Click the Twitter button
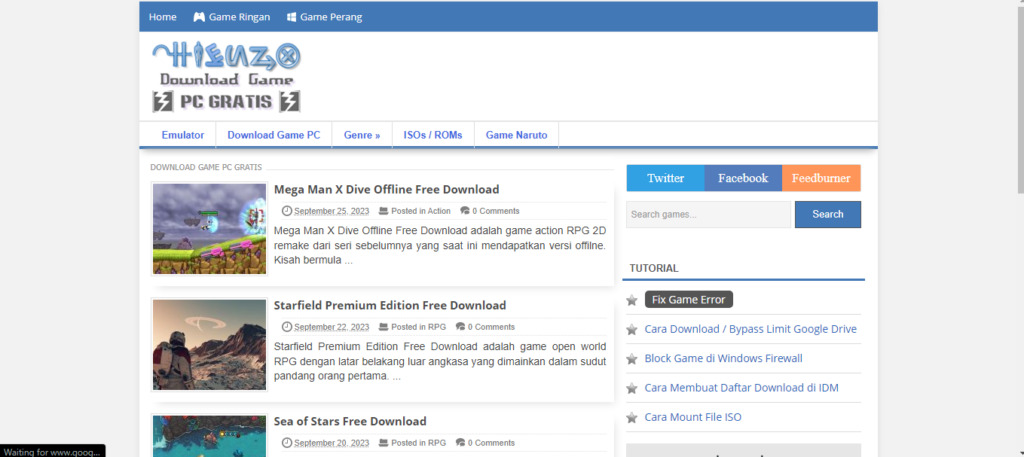1024x457 pixels. coord(665,178)
